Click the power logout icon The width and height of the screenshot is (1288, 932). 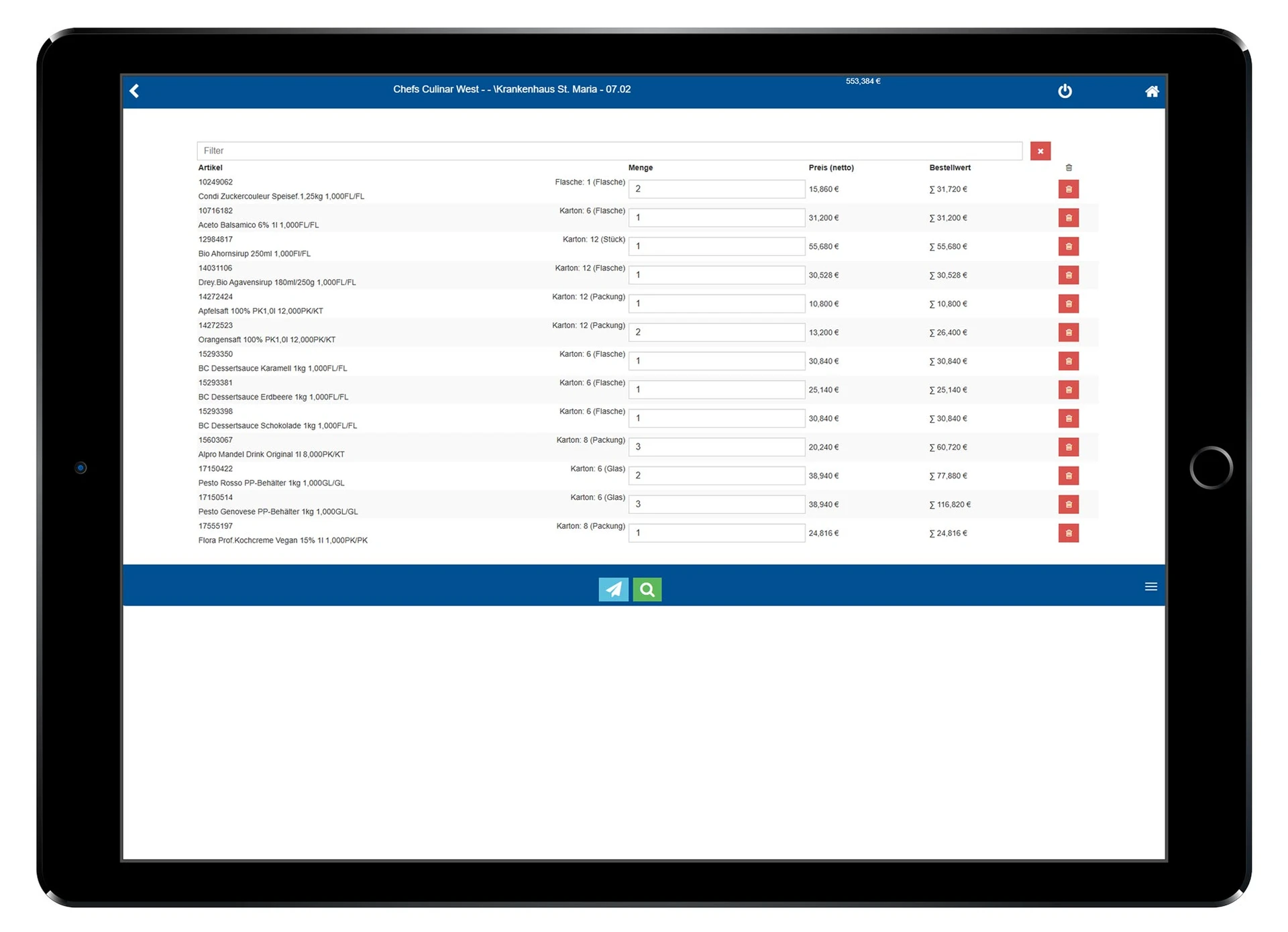pyautogui.click(x=1065, y=91)
